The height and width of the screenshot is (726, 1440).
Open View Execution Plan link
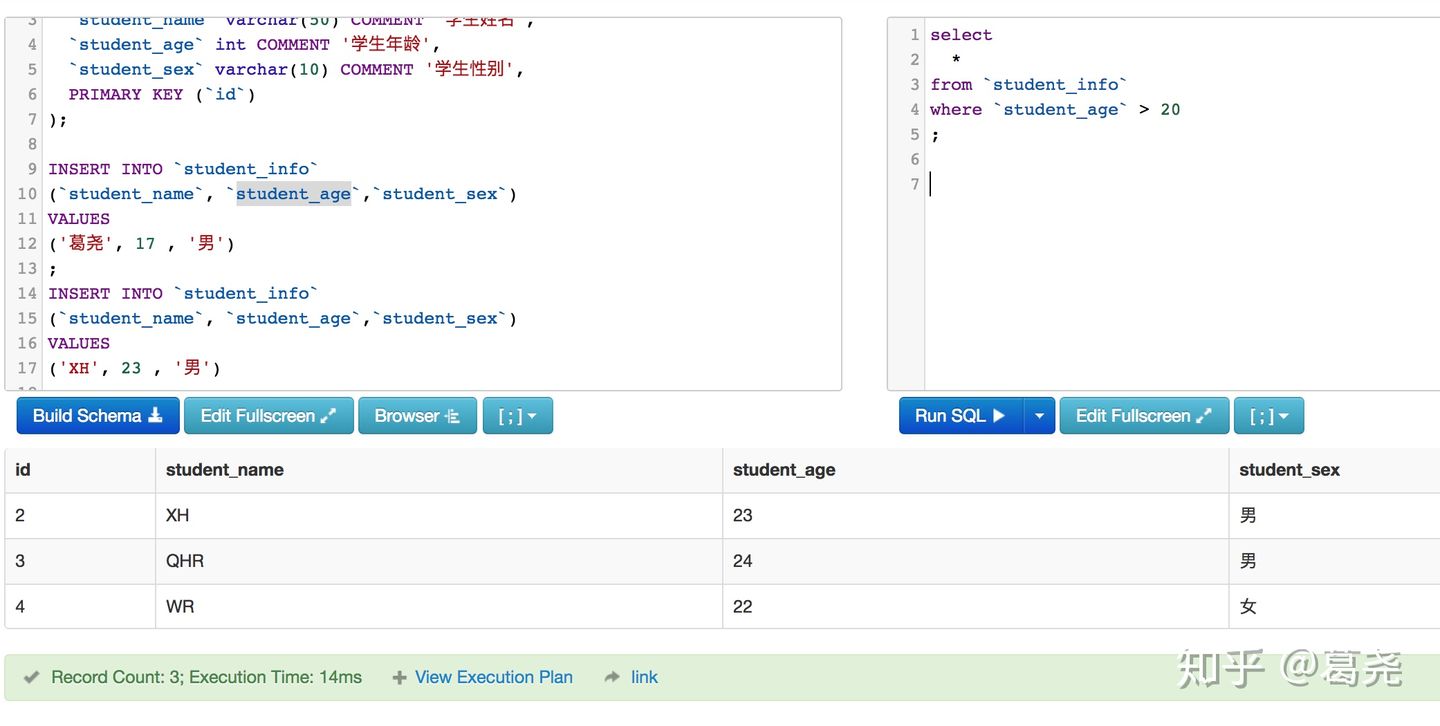[x=493, y=677]
